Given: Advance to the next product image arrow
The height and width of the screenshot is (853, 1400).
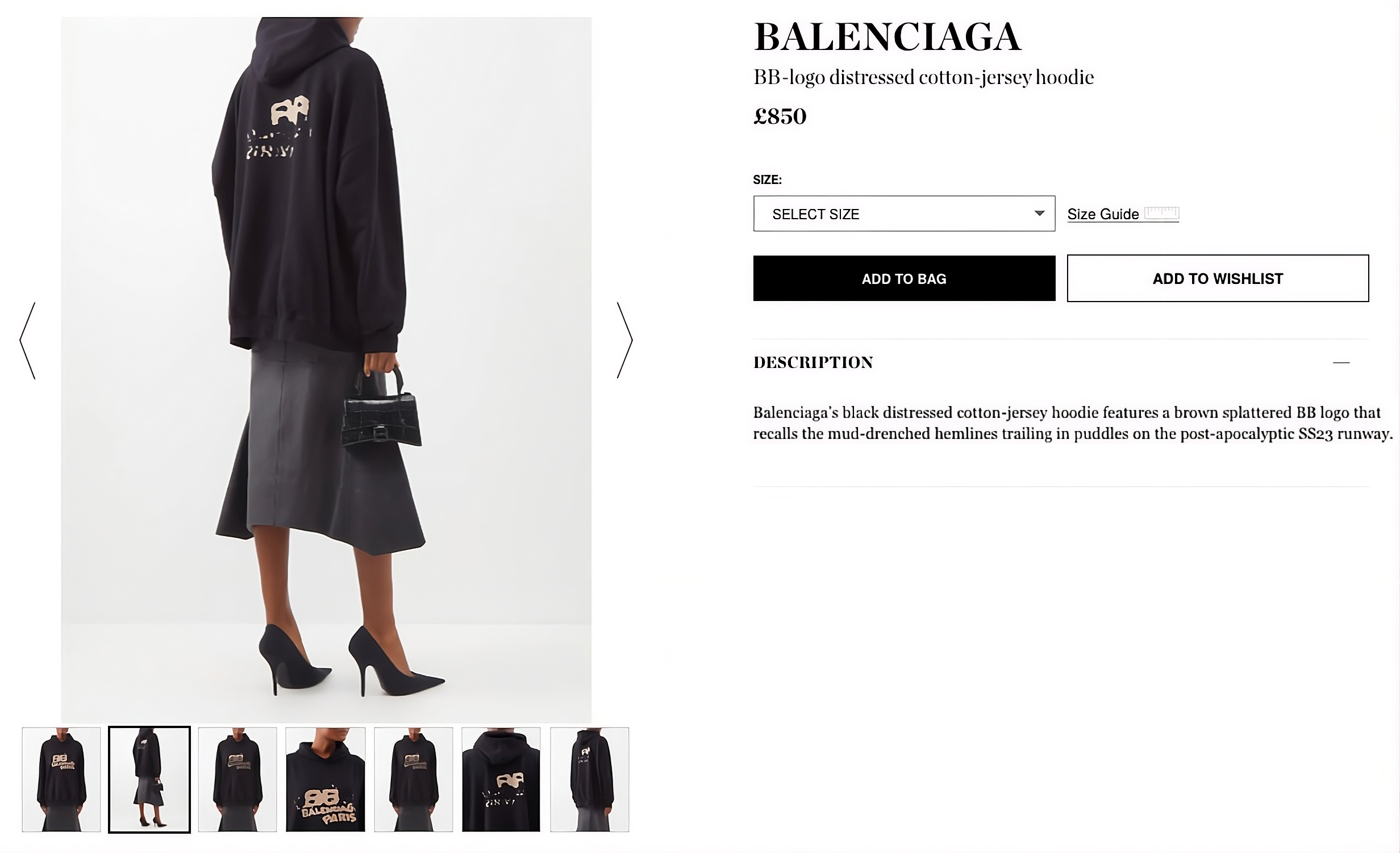Looking at the screenshot, I should 624,340.
